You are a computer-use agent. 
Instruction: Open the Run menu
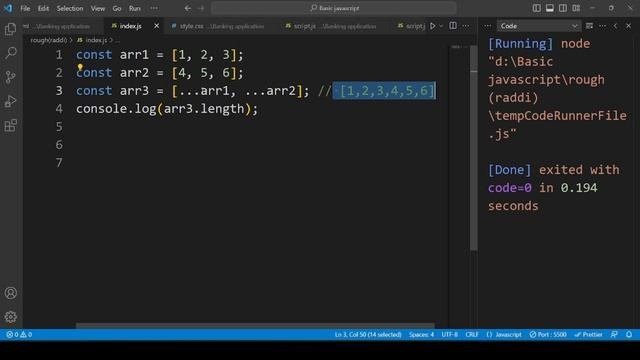pyautogui.click(x=135, y=8)
